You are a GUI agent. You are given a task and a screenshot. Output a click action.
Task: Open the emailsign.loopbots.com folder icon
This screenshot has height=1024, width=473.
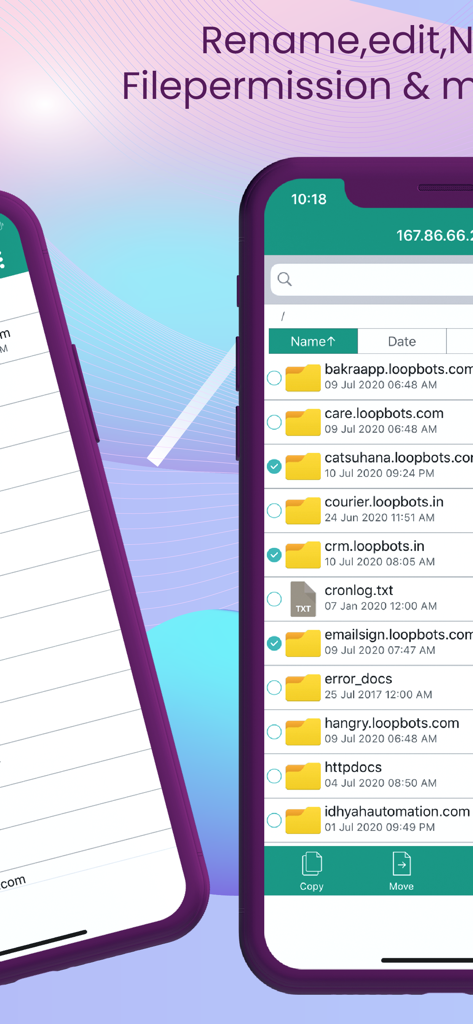(303, 643)
